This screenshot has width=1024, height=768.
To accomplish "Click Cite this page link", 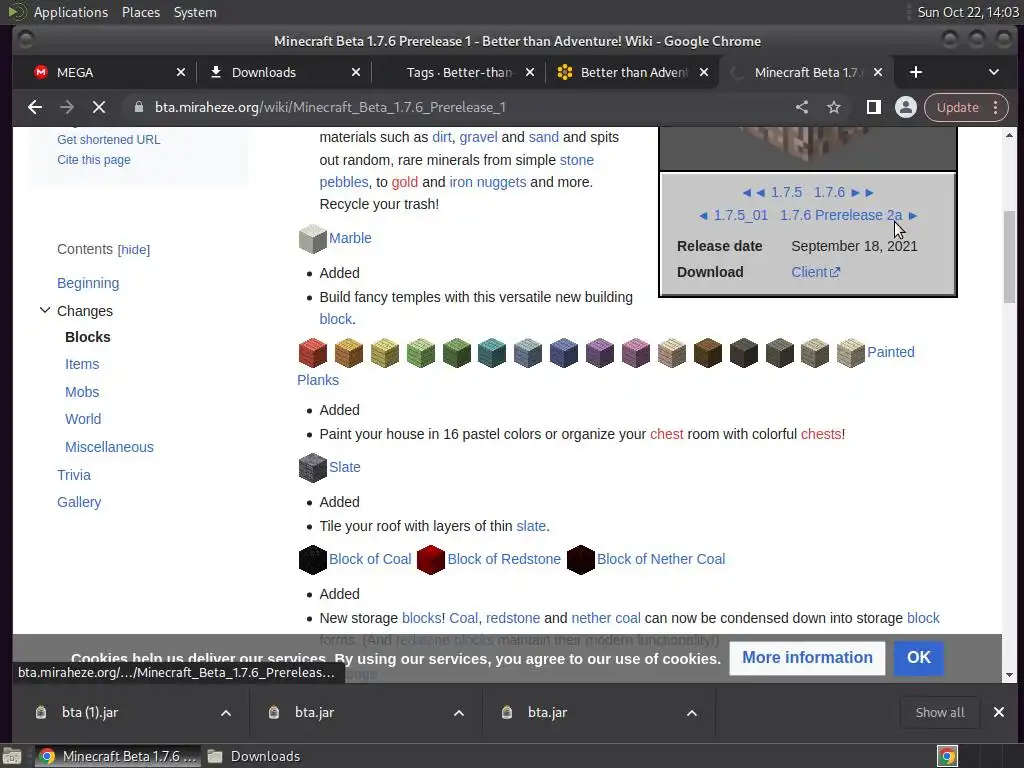I will [x=93, y=160].
